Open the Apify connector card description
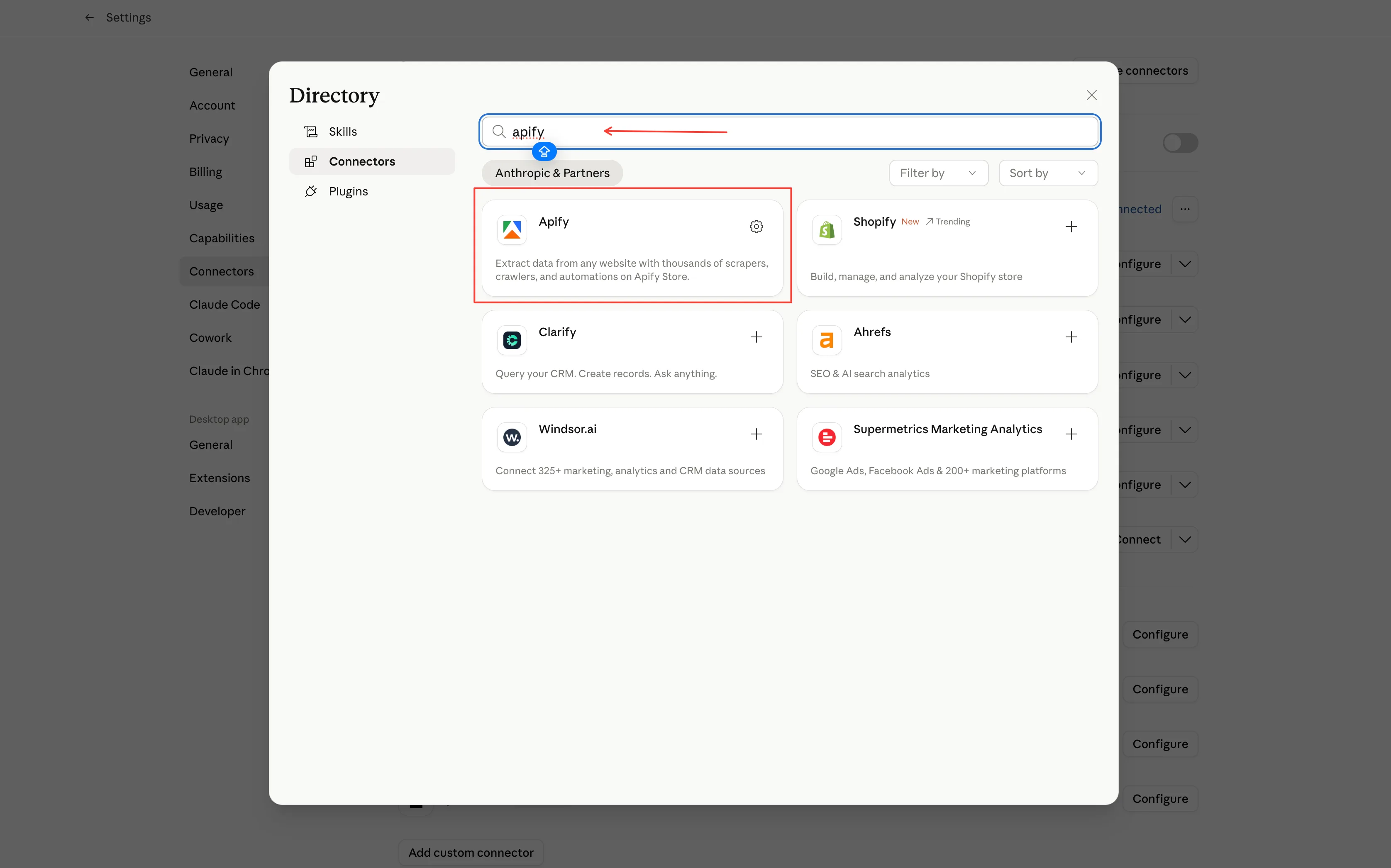This screenshot has height=868, width=1391. point(632,270)
